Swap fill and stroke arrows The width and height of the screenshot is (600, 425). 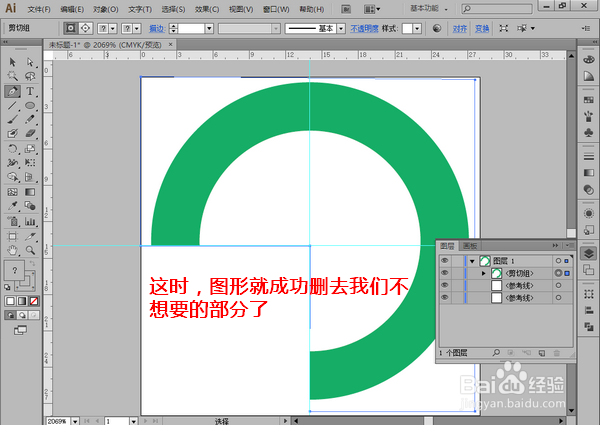point(33,264)
